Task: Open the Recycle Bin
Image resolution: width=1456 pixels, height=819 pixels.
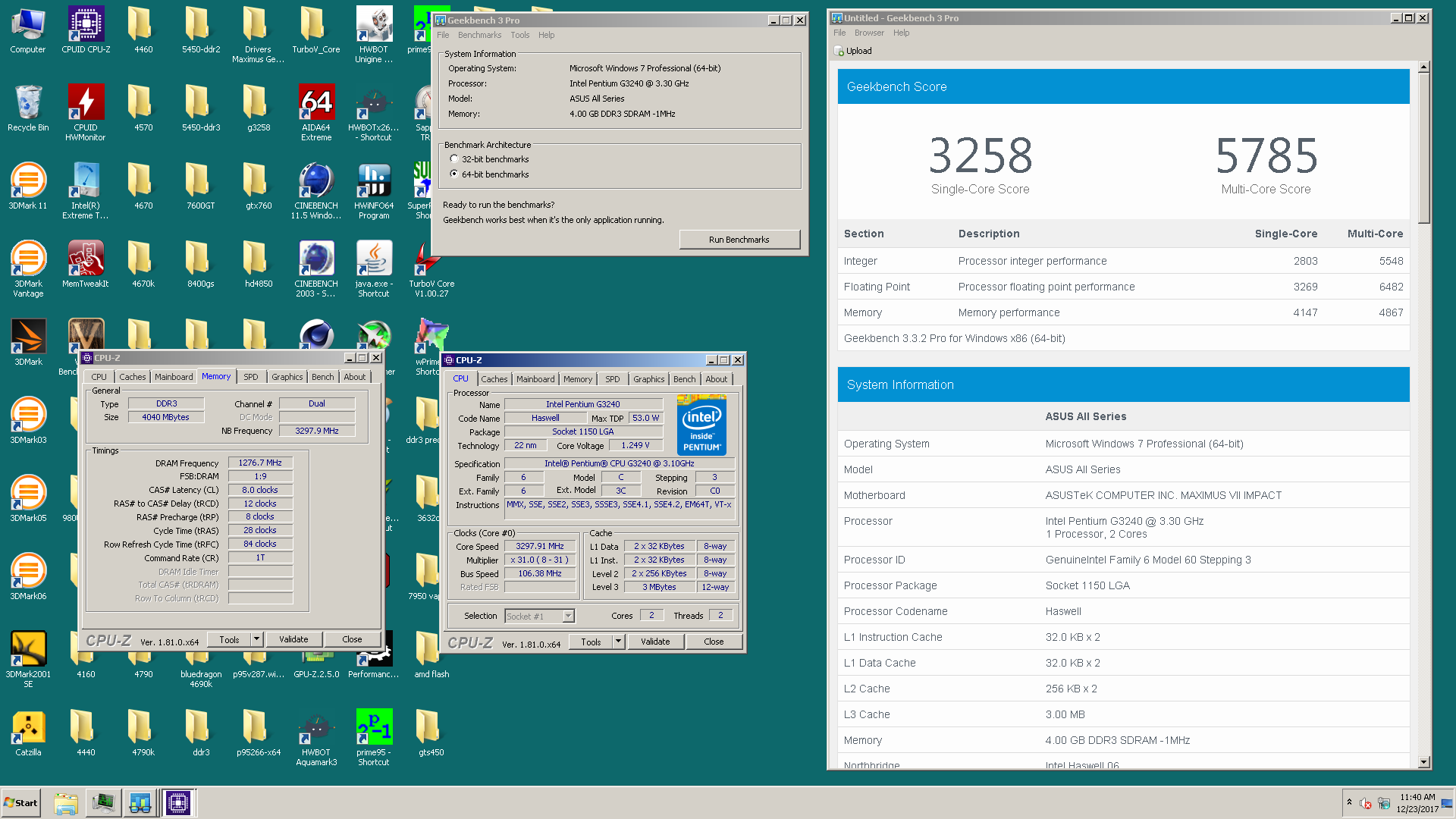Action: tap(28, 108)
